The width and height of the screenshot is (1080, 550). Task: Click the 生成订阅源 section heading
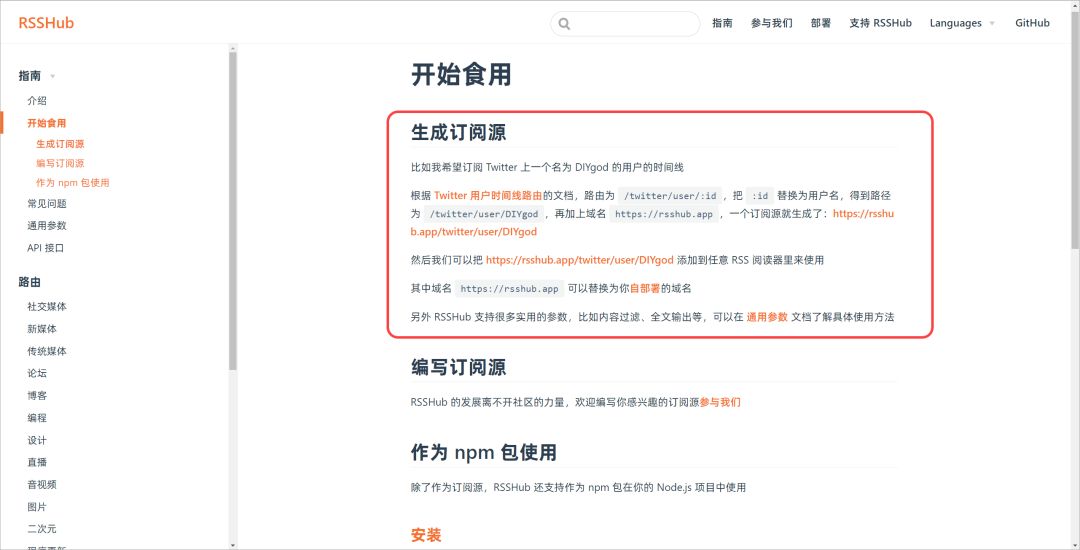tap(458, 131)
